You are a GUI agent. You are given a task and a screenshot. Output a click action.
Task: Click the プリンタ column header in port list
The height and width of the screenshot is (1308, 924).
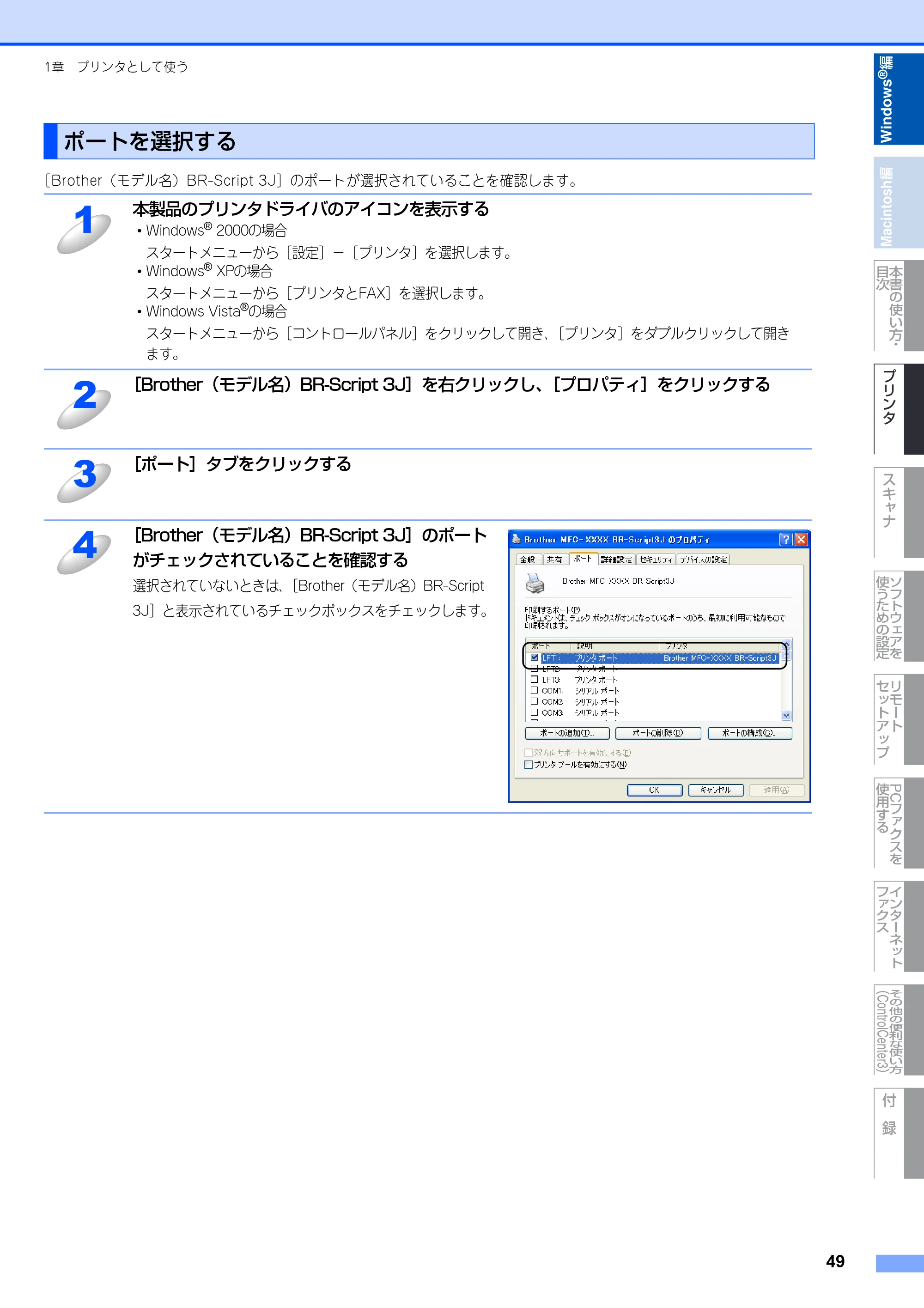720,646
